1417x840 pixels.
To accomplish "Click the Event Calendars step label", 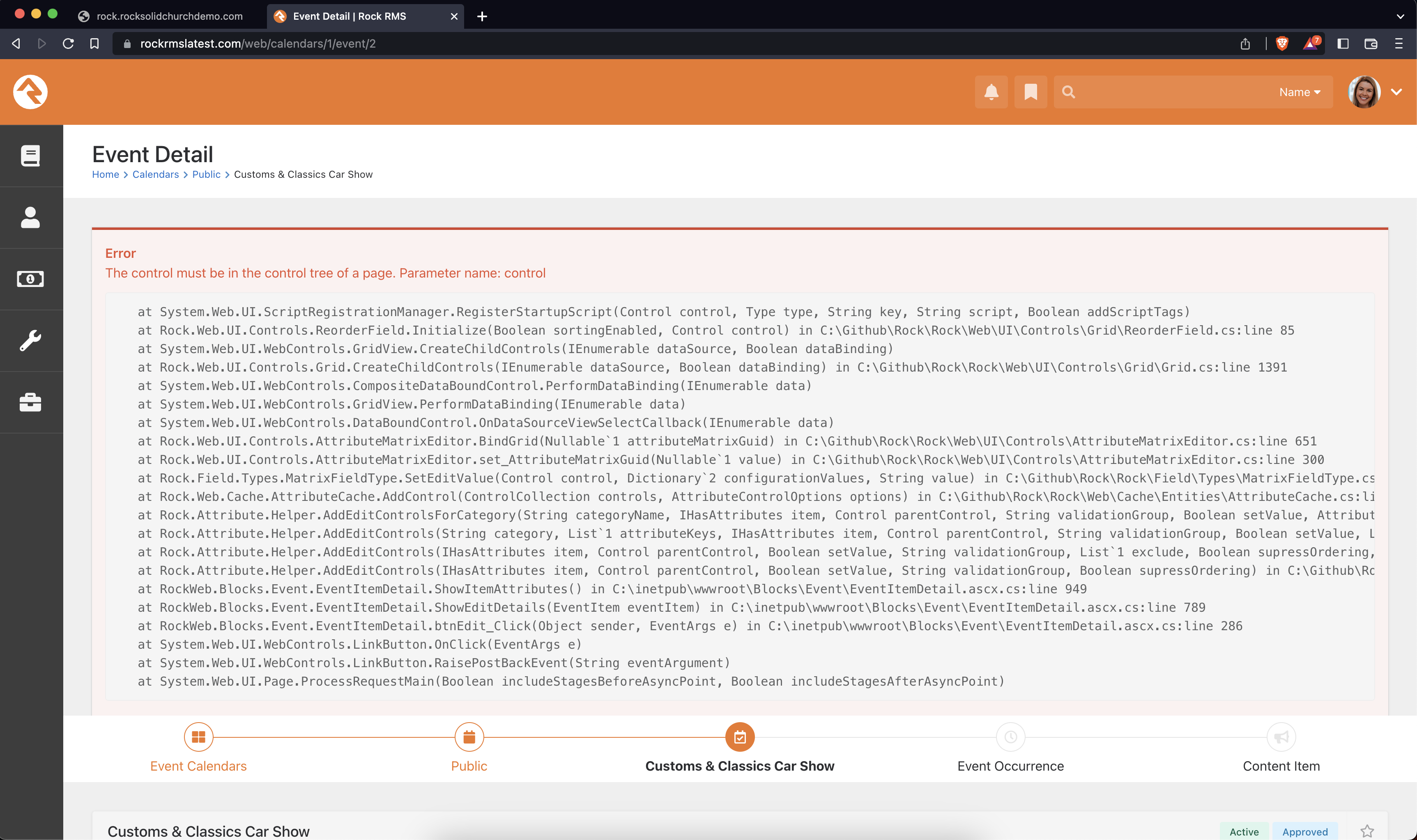I will (x=198, y=766).
